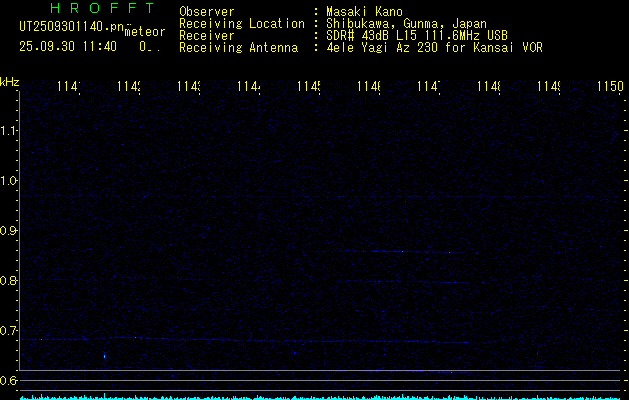The height and width of the screenshot is (400, 629).
Task: Select the file name UT2509301140.pn
Action: point(72,27)
